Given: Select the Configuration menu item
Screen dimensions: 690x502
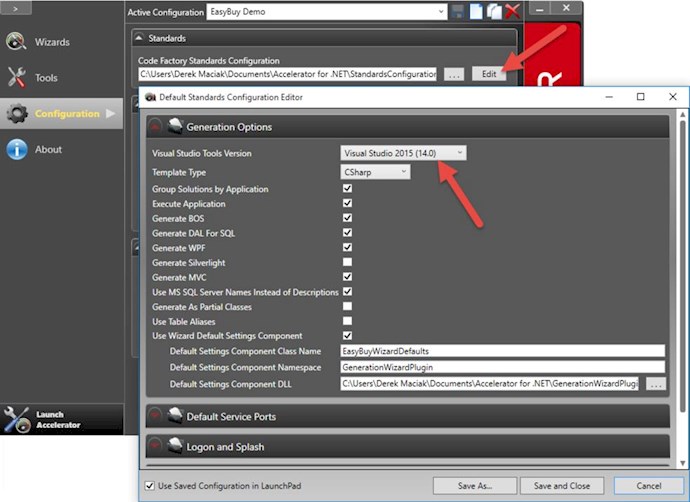Looking at the screenshot, I should tap(62, 114).
